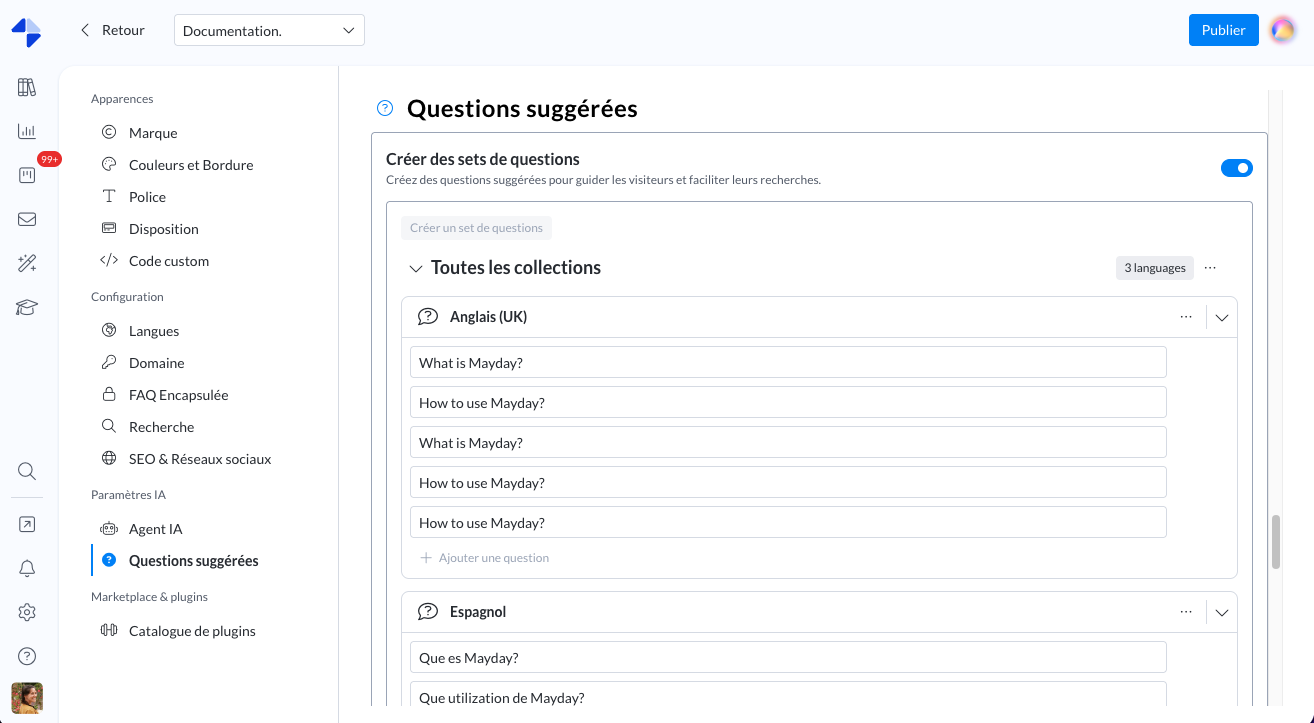Collapse the Toutes les collections group
This screenshot has height=723, width=1314.
416,269
